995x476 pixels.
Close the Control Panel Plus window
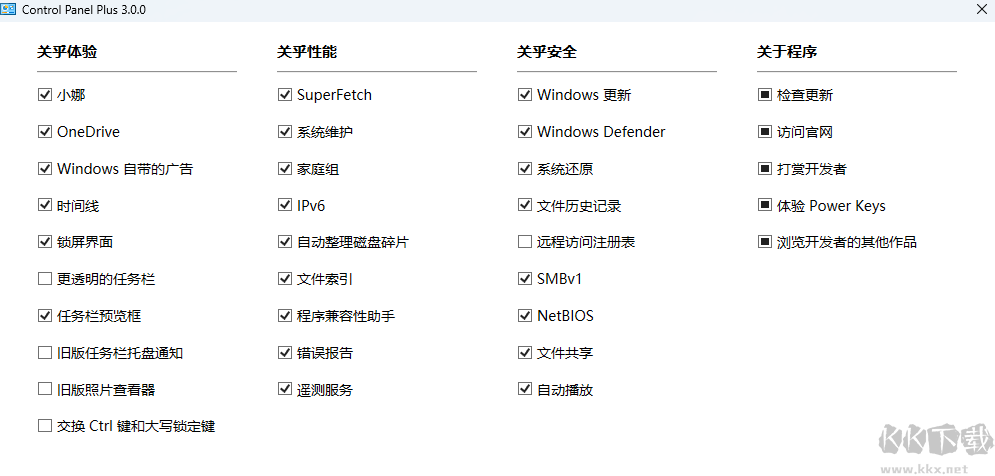981,9
